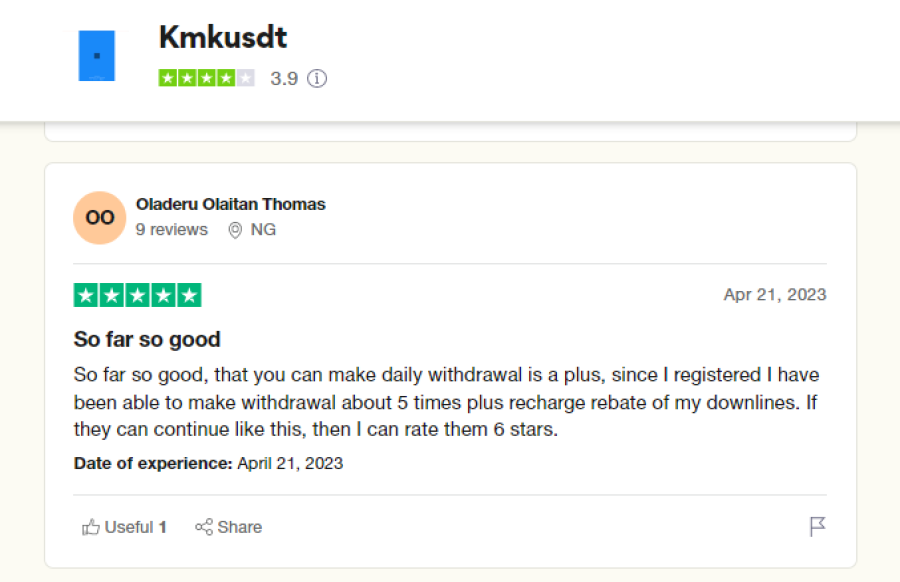Flag this review with the flag icon
The image size is (900, 582).
pyautogui.click(x=817, y=526)
